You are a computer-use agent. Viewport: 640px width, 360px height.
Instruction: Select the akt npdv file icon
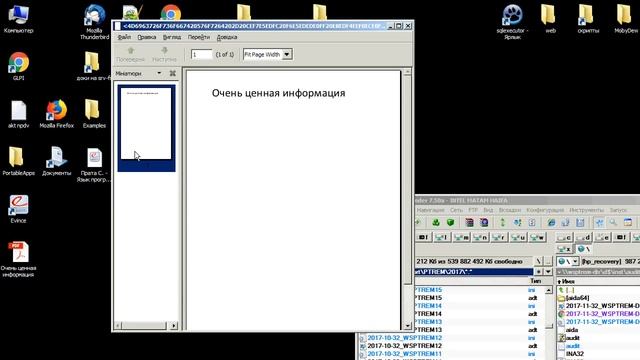[18, 114]
